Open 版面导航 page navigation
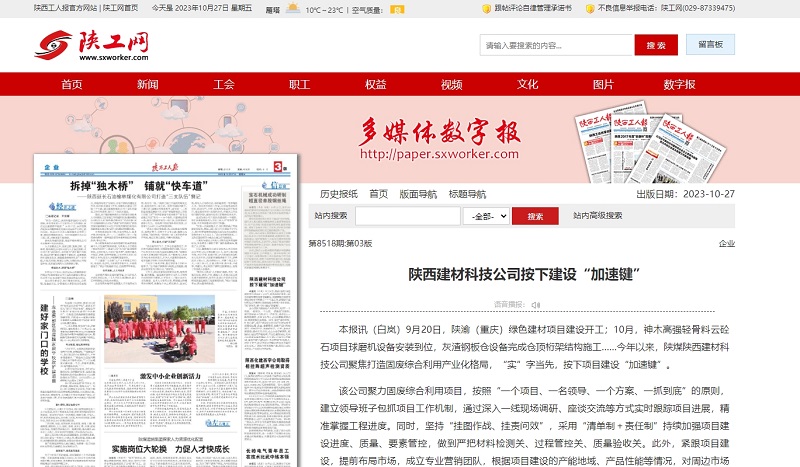Image resolution: width=800 pixels, height=467 pixels. pyautogui.click(x=418, y=194)
